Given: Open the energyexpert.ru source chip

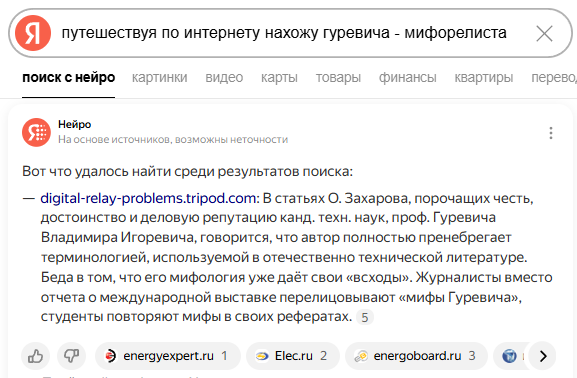Looking at the screenshot, I should [x=167, y=356].
